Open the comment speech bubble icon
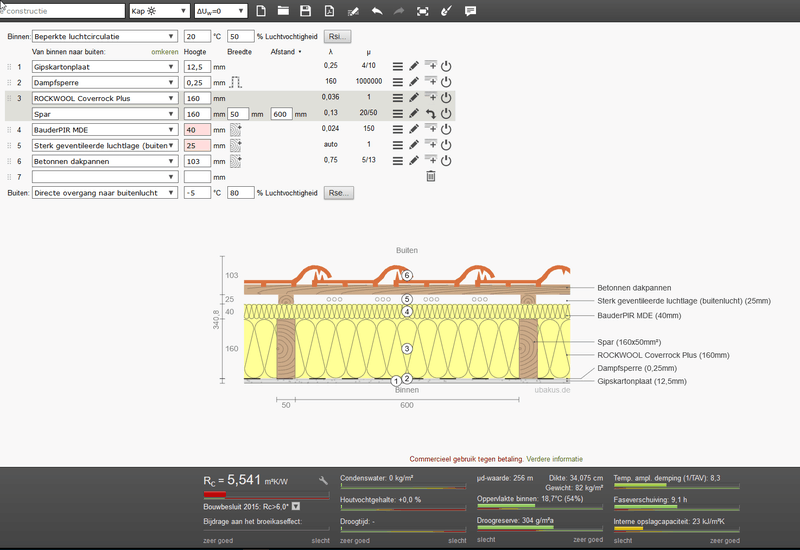Image resolution: width=800 pixels, height=550 pixels. click(x=470, y=11)
